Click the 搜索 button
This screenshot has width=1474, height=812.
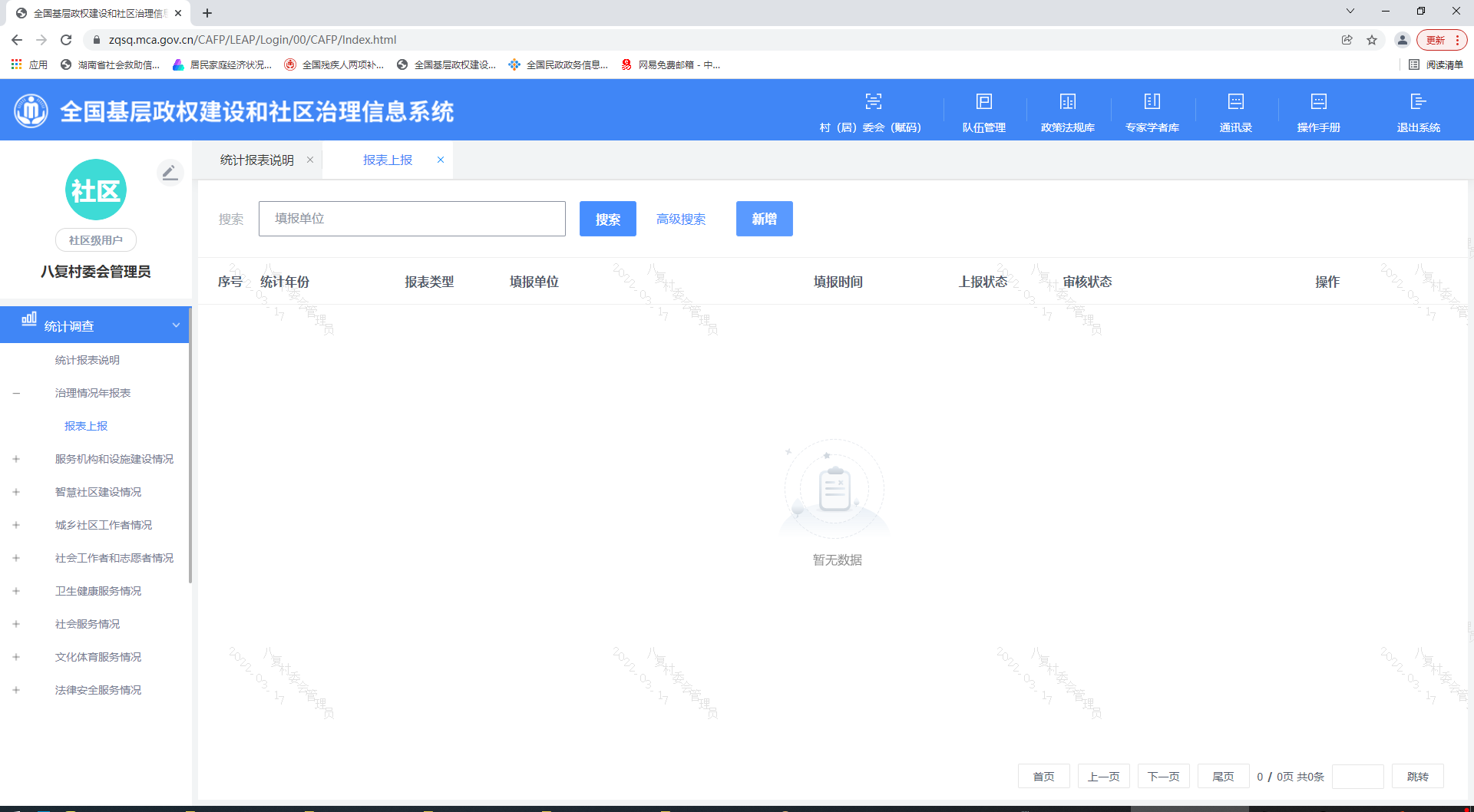point(607,219)
